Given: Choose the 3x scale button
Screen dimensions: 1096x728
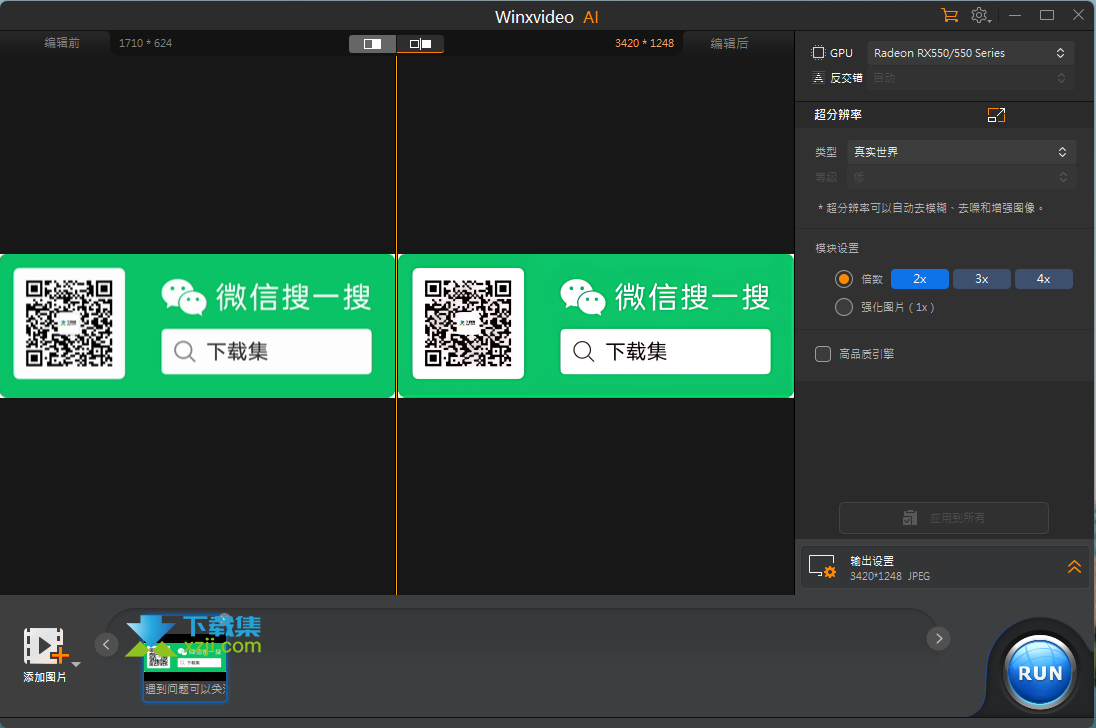Looking at the screenshot, I should click(x=981, y=279).
